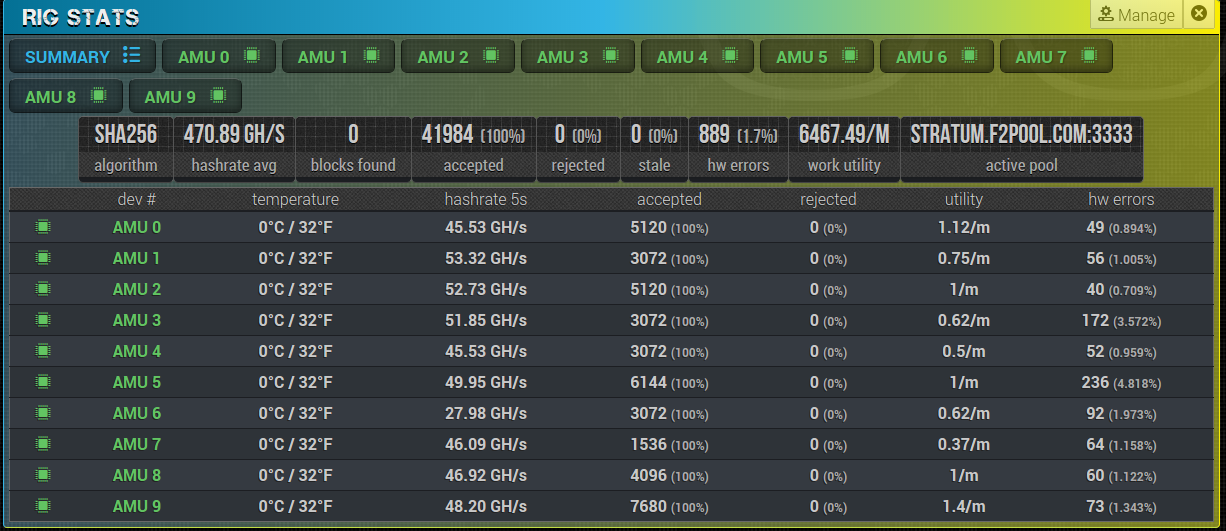Open AMU 1 device name in table
The image size is (1226, 531).
click(137, 258)
